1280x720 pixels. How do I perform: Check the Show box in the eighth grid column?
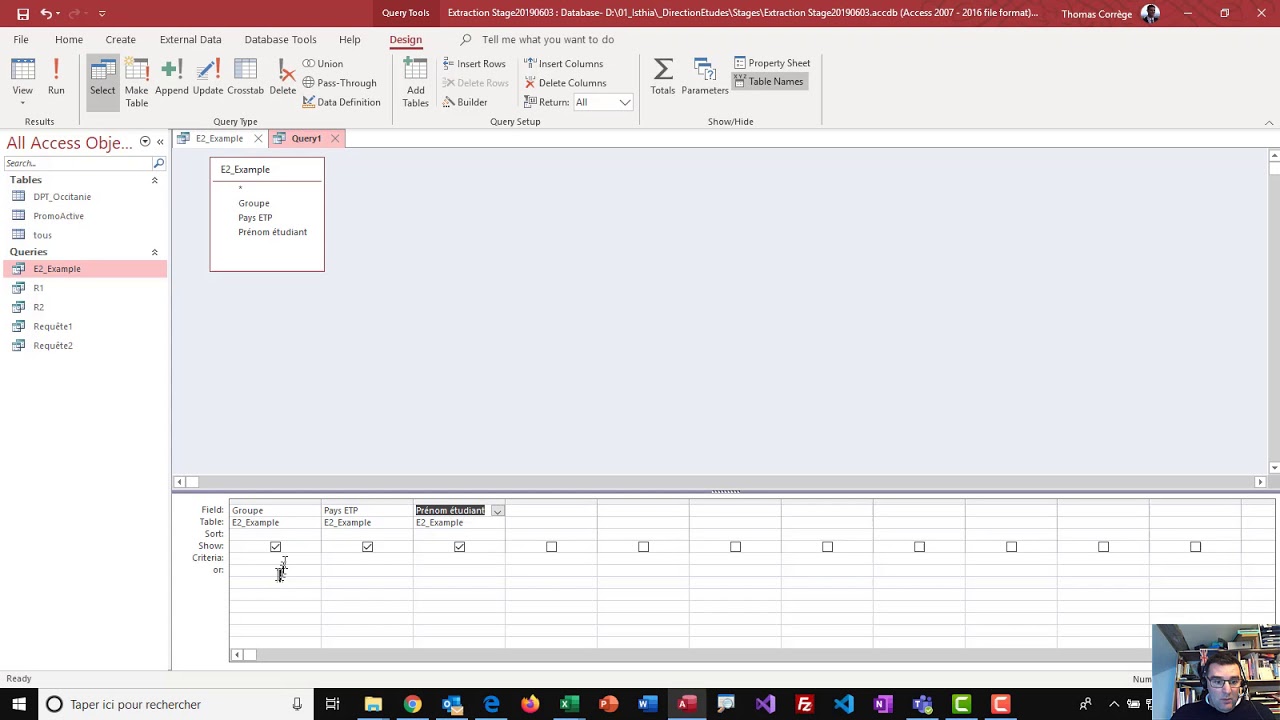(x=919, y=547)
